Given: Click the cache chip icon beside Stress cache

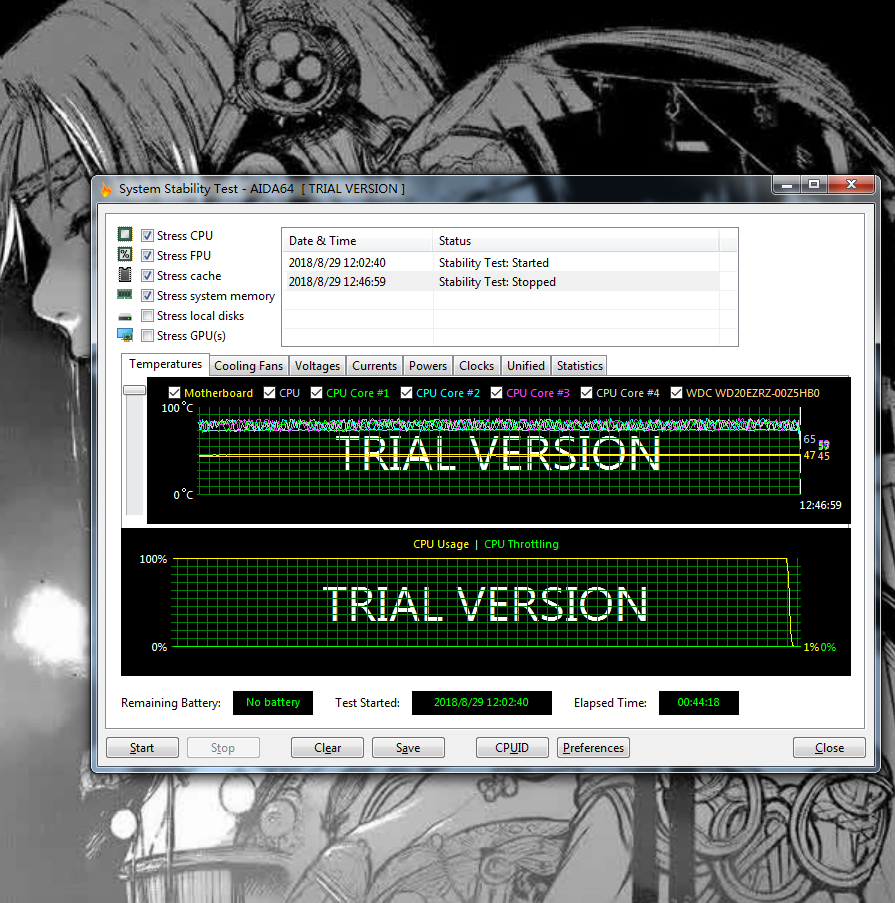Looking at the screenshot, I should pos(125,274).
